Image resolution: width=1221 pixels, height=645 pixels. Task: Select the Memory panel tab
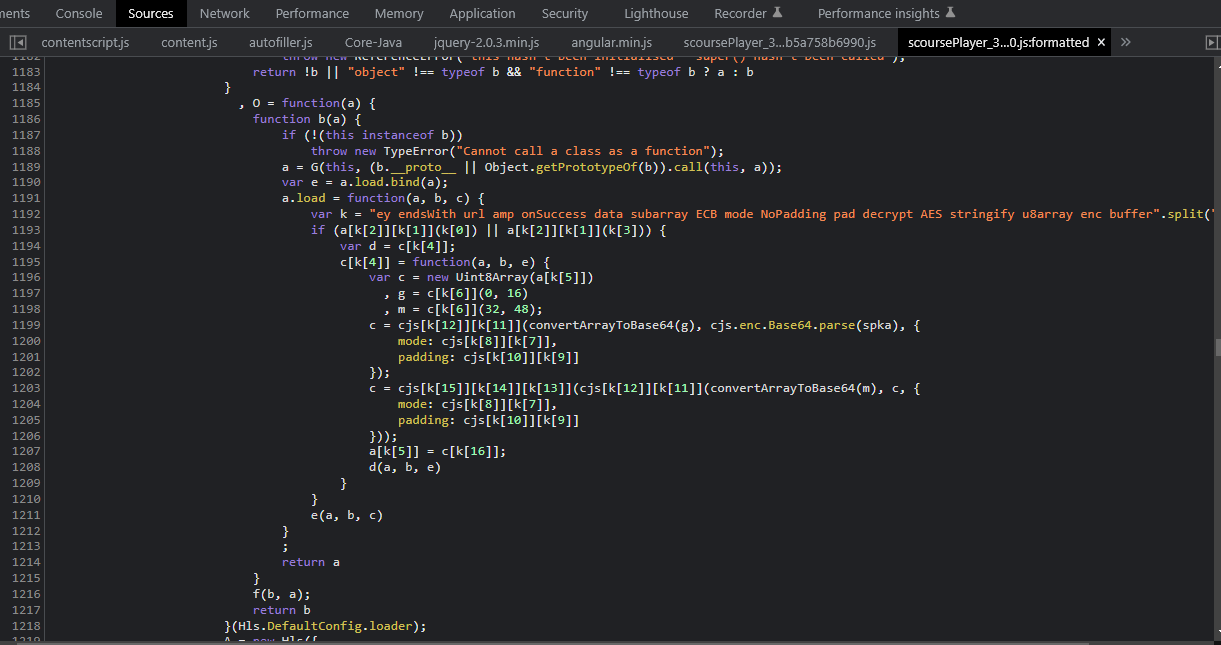tap(399, 13)
